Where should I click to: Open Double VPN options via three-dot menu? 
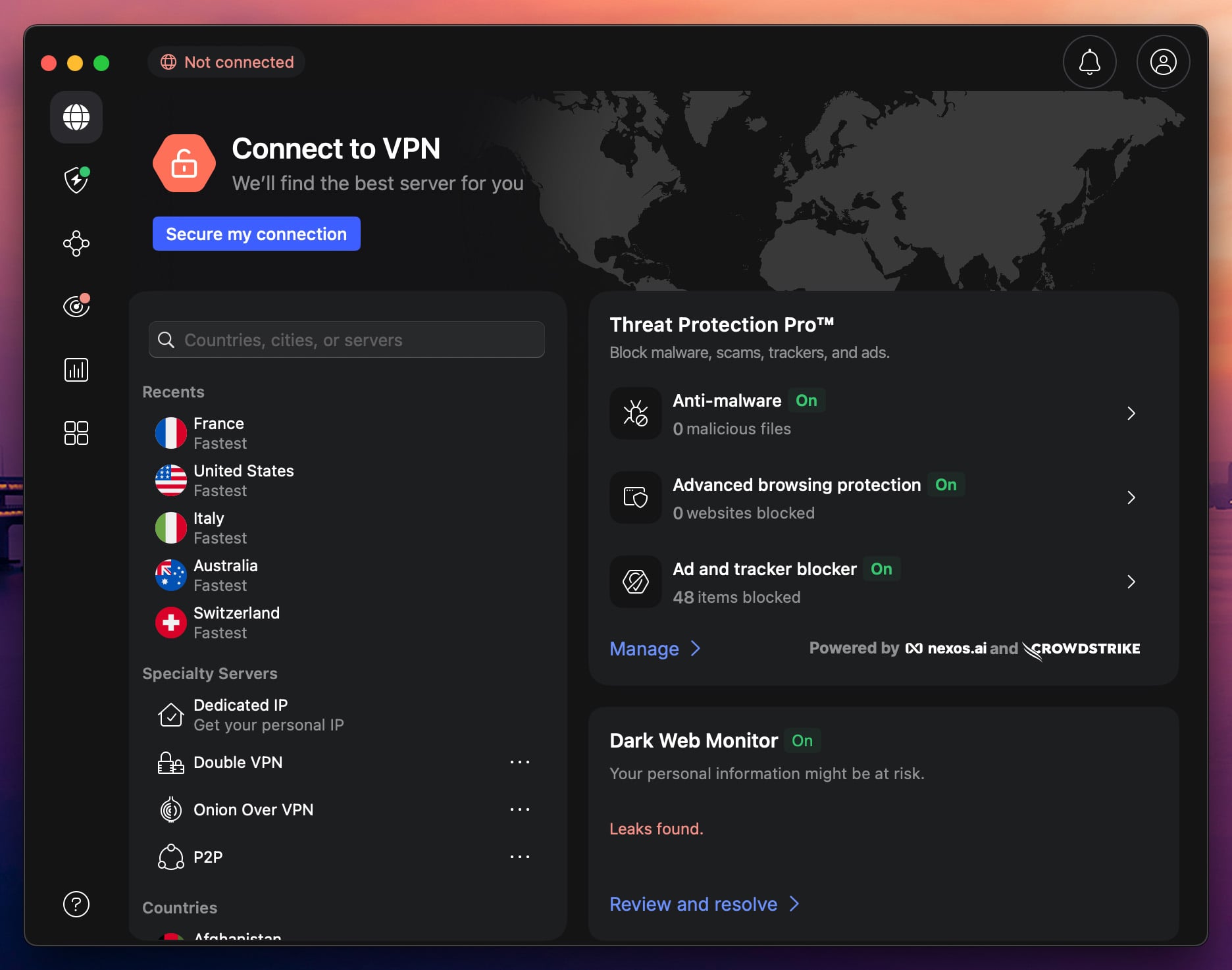click(521, 762)
